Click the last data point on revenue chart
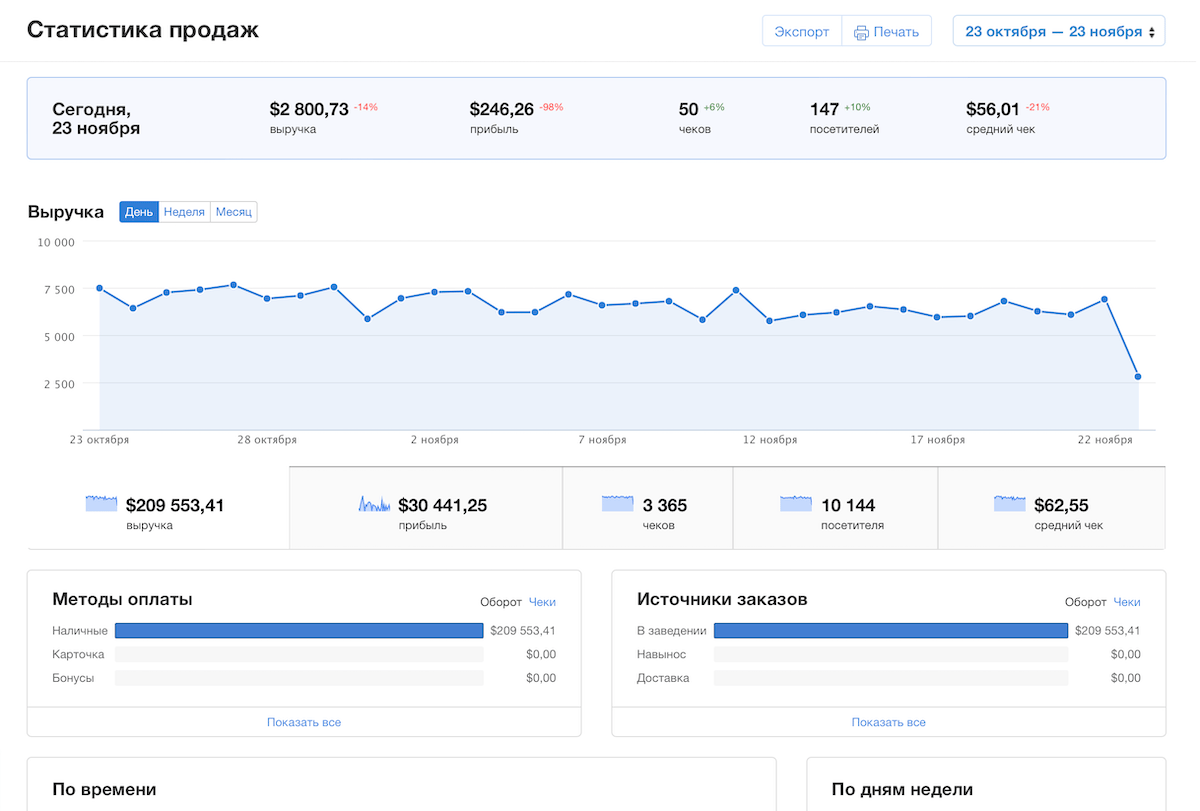This screenshot has width=1200, height=811. 1138,377
